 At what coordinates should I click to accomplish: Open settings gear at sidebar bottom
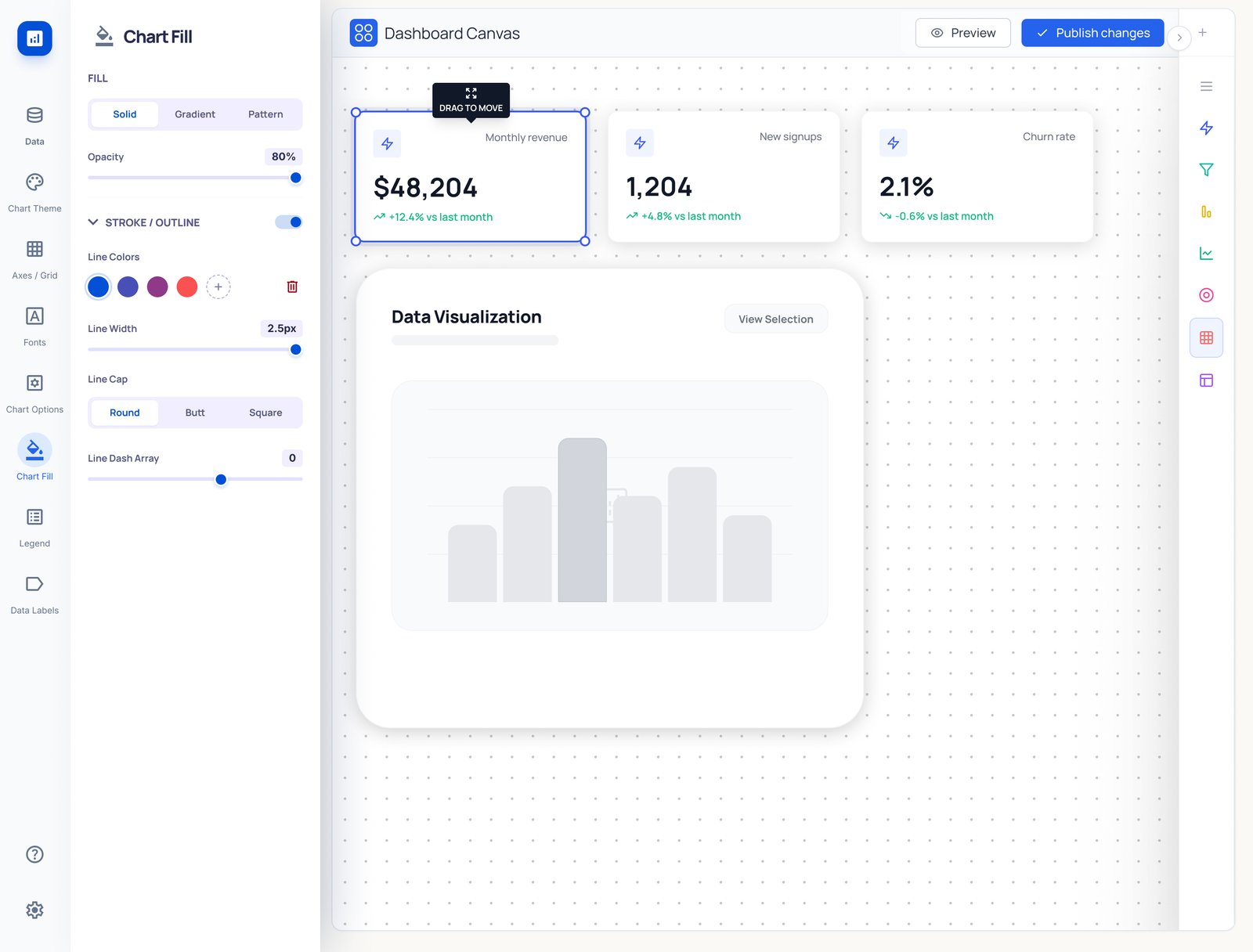34,910
